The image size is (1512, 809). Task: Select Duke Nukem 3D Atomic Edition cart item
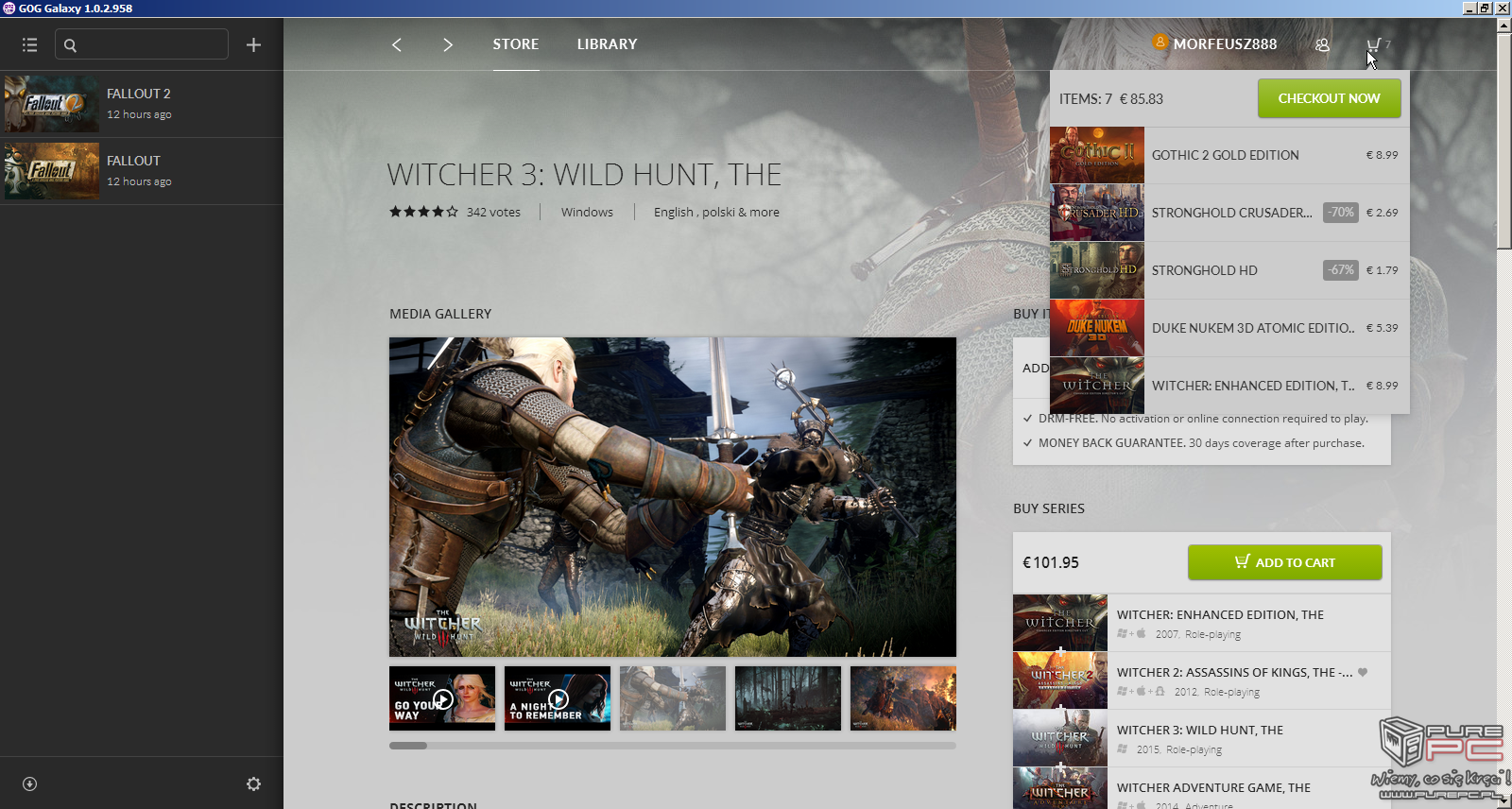1229,328
